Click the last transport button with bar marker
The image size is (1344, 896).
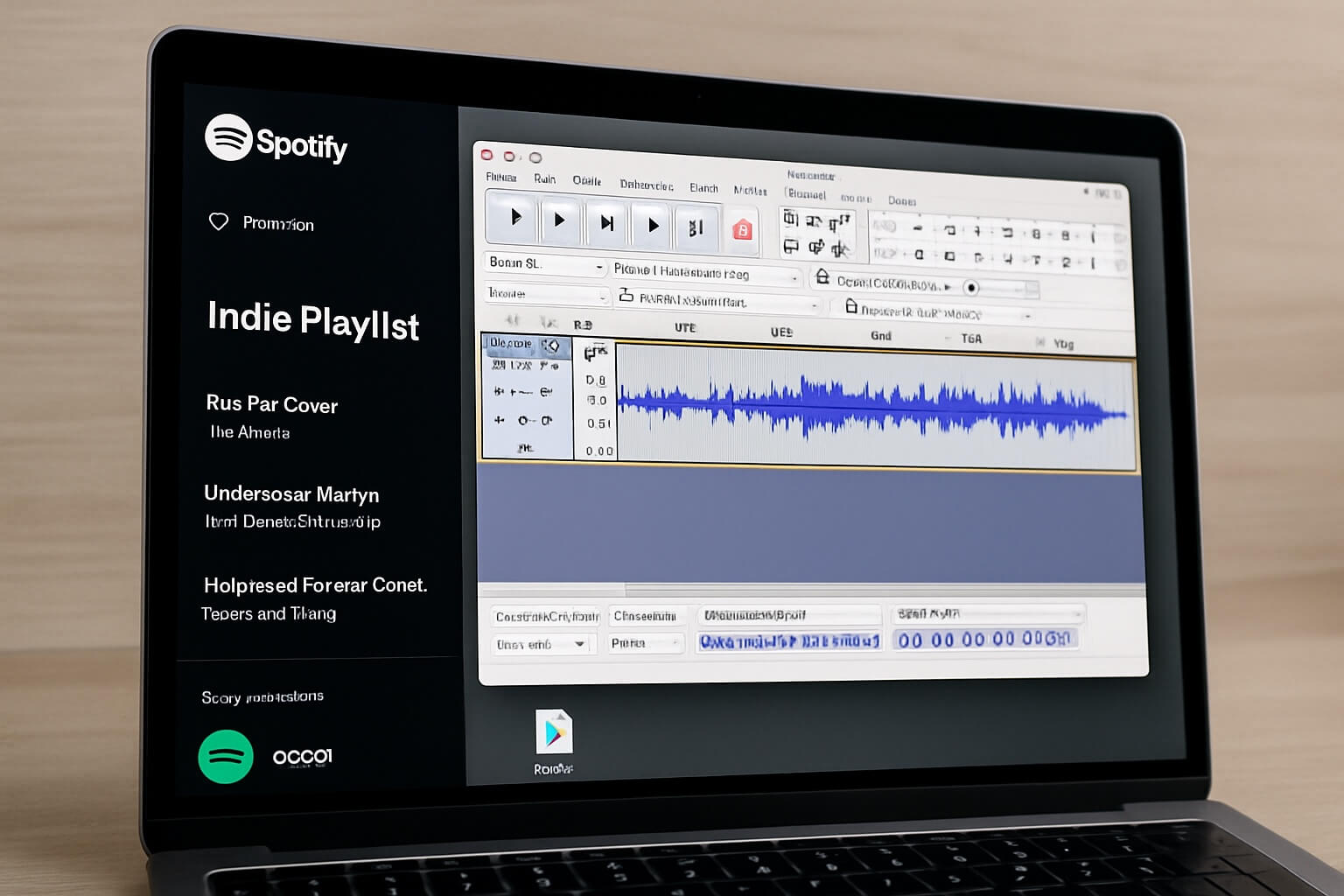696,227
